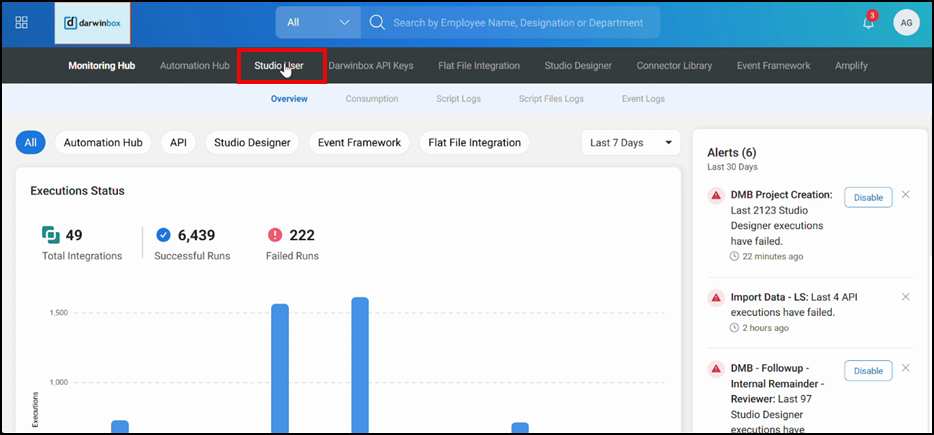Dismiss the Import Data - LS alert
This screenshot has height=435, width=934.
pos(905,297)
